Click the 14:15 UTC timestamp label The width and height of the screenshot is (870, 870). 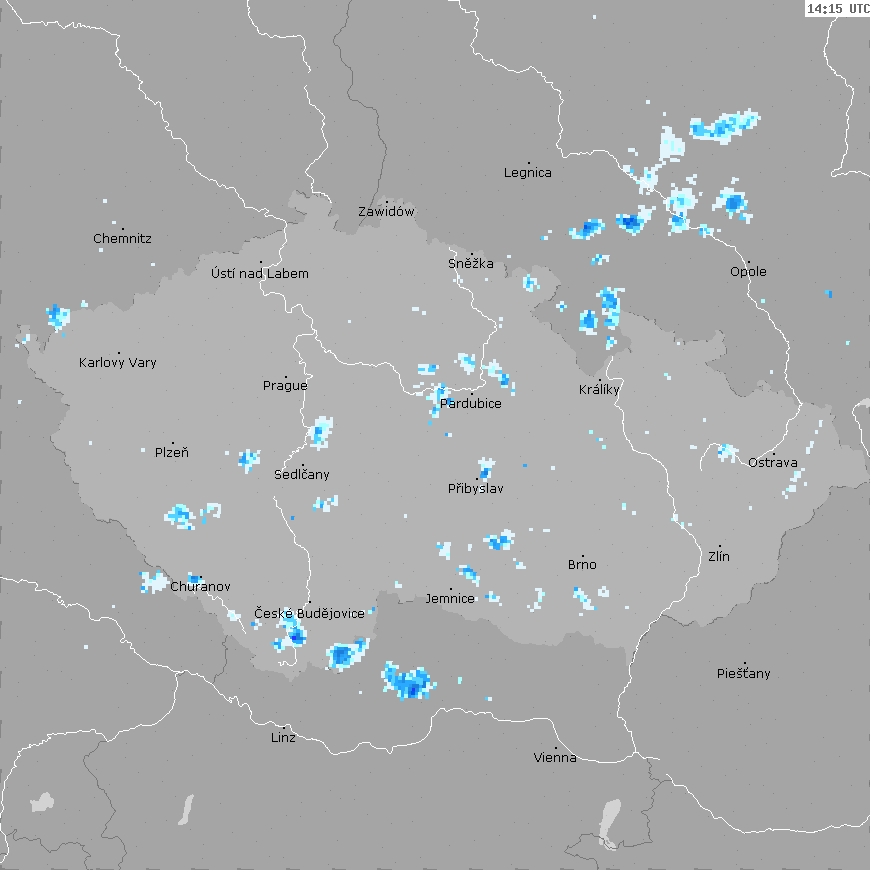837,8
